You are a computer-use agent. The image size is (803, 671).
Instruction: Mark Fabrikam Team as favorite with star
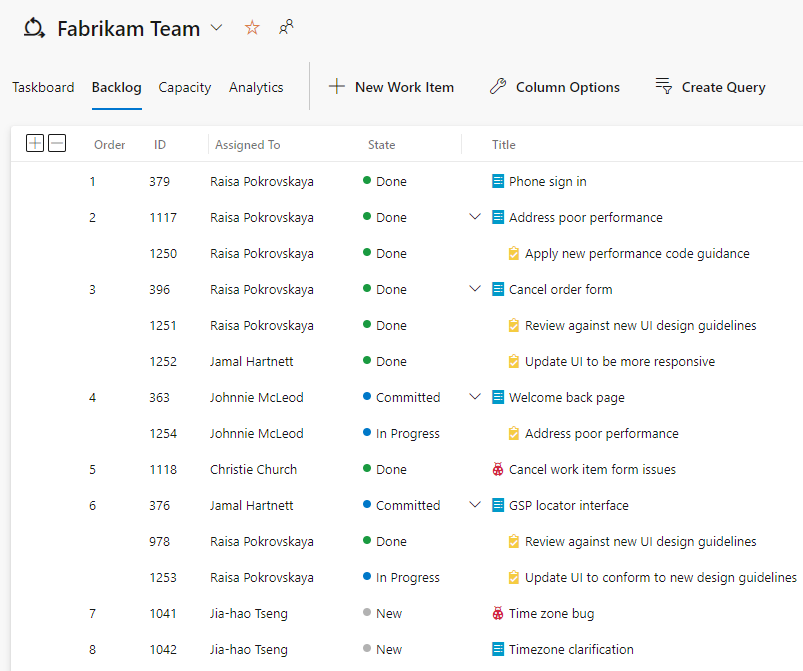tap(252, 28)
